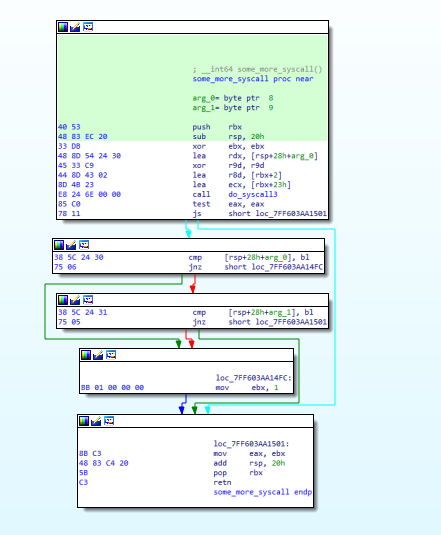
Task: Click loc_7FF603AA1501 operand in the second jnz
Action: (291, 322)
